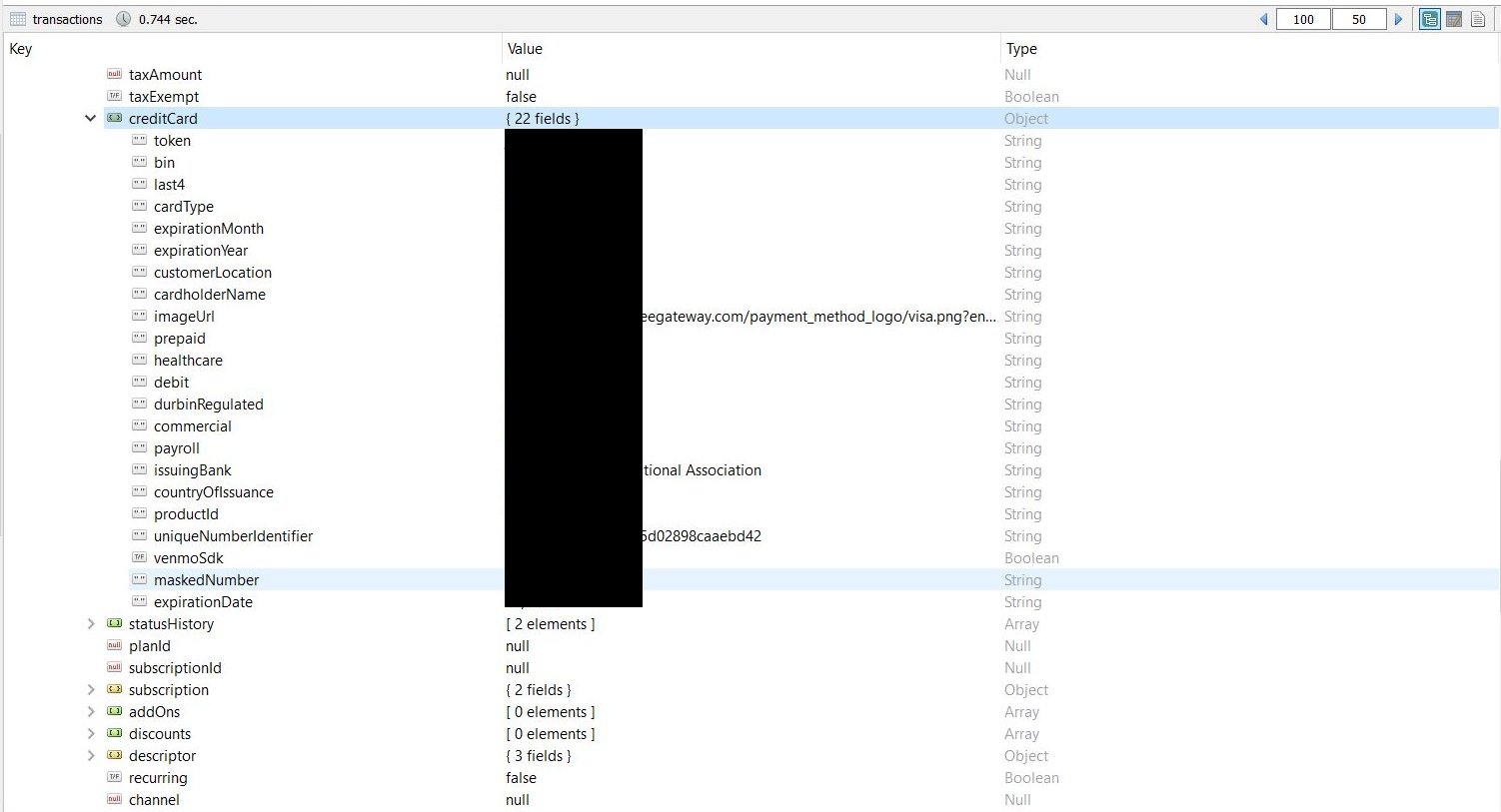Go to next page of results
Viewport: 1501px width, 812px height.
pyautogui.click(x=1398, y=19)
